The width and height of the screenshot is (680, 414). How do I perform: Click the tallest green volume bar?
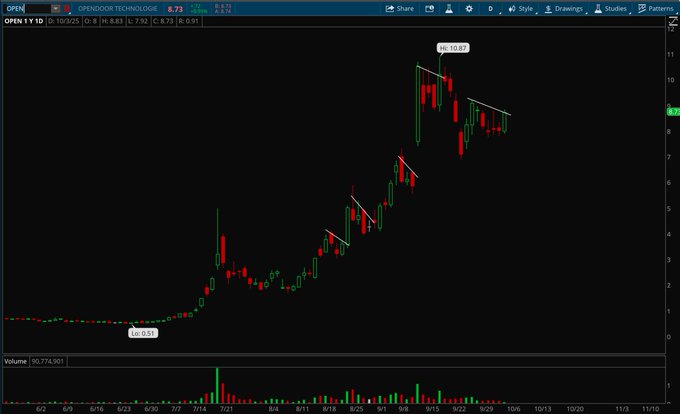[x=217, y=386]
